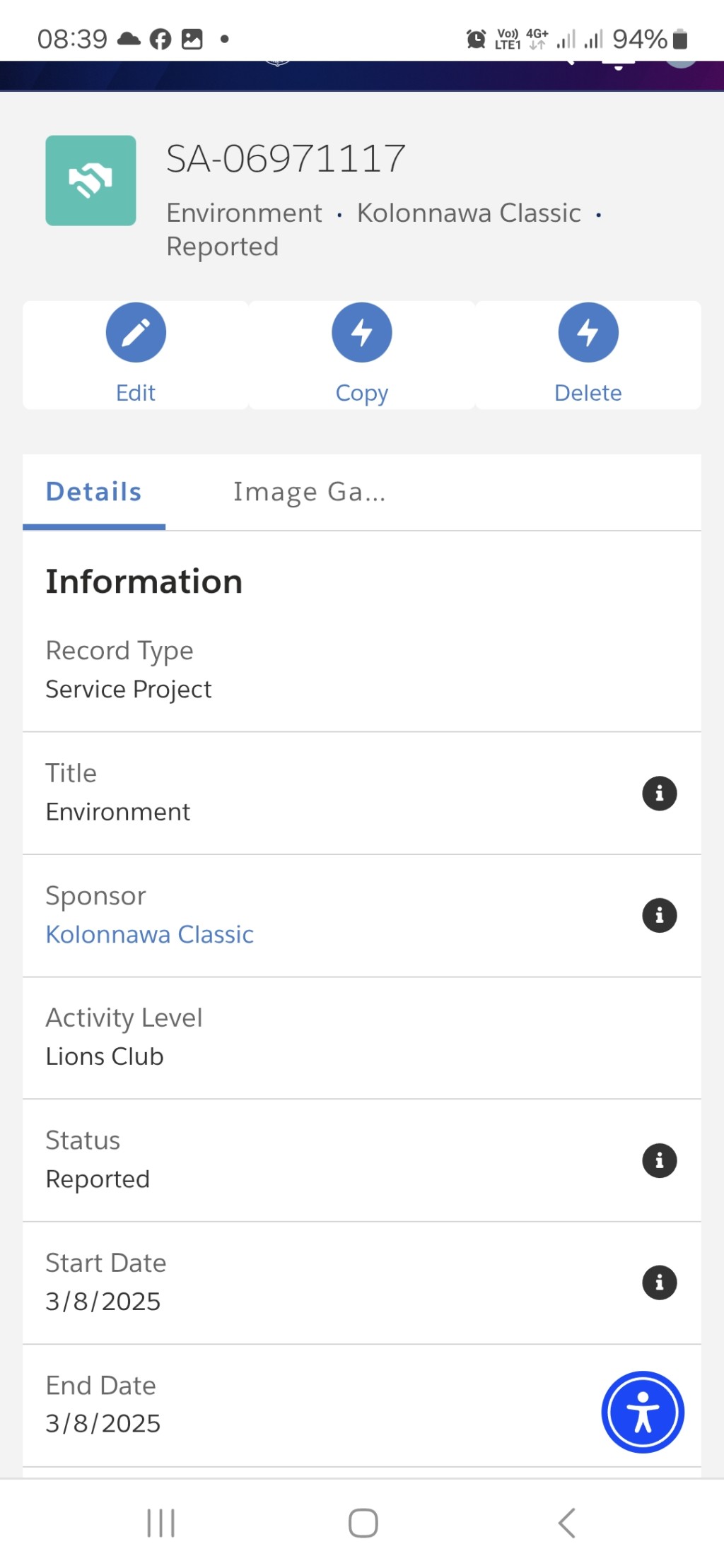Show info for the Status field
The image size is (724, 1568).
(x=659, y=1160)
